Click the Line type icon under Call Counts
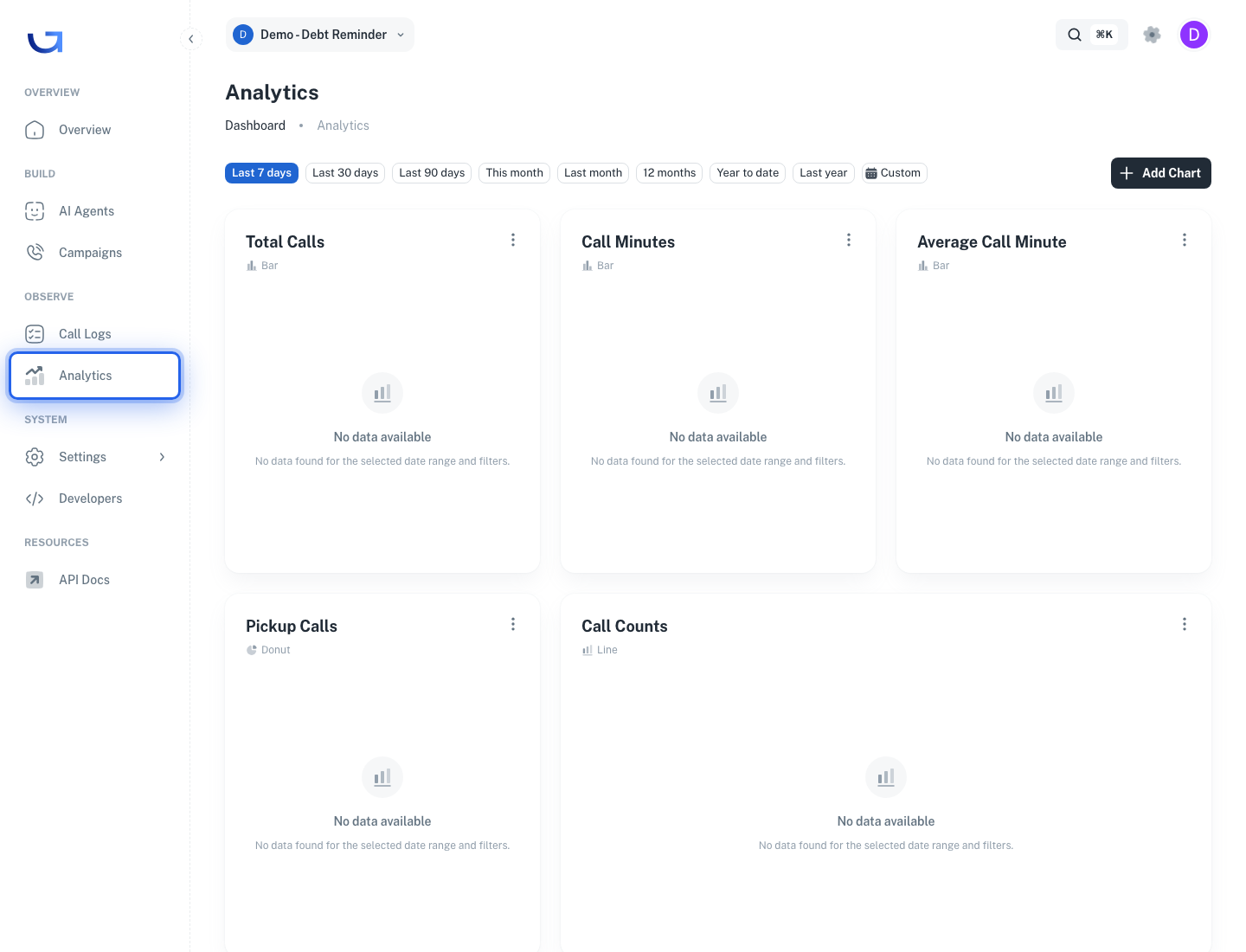1246x952 pixels. [x=588, y=650]
